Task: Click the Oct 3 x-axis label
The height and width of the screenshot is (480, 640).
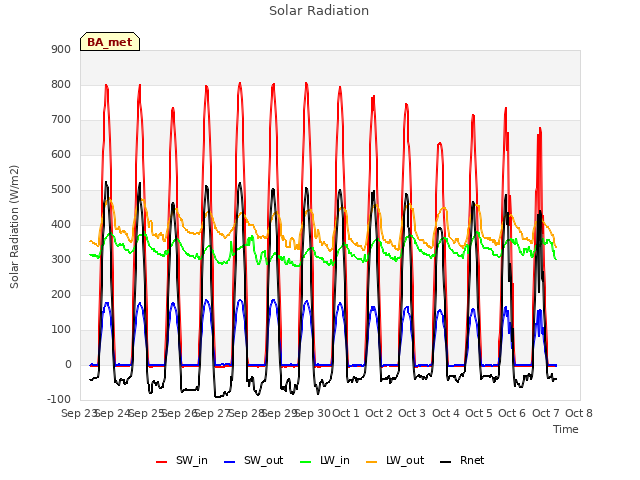Action: click(x=412, y=413)
